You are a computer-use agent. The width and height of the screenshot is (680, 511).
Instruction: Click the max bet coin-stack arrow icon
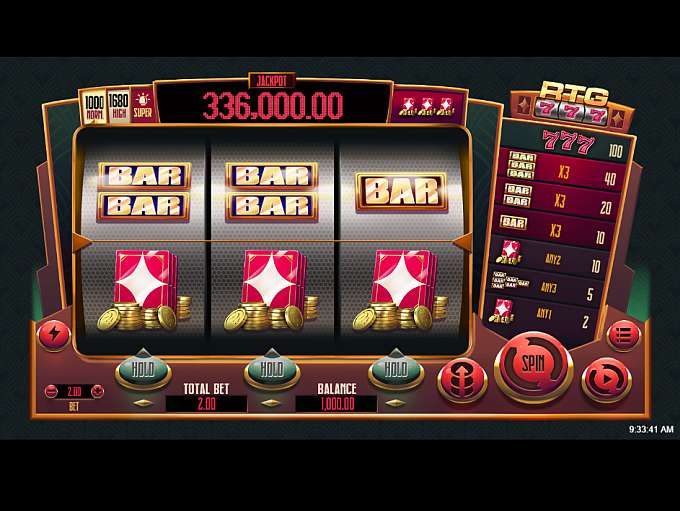462,380
